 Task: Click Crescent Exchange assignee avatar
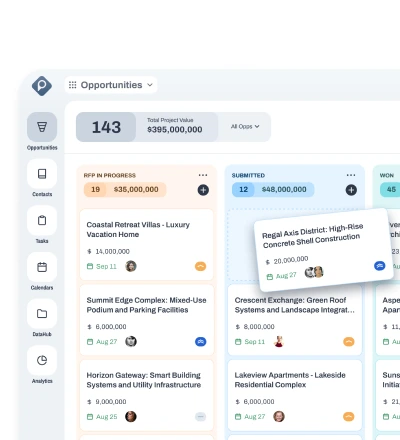(x=279, y=341)
